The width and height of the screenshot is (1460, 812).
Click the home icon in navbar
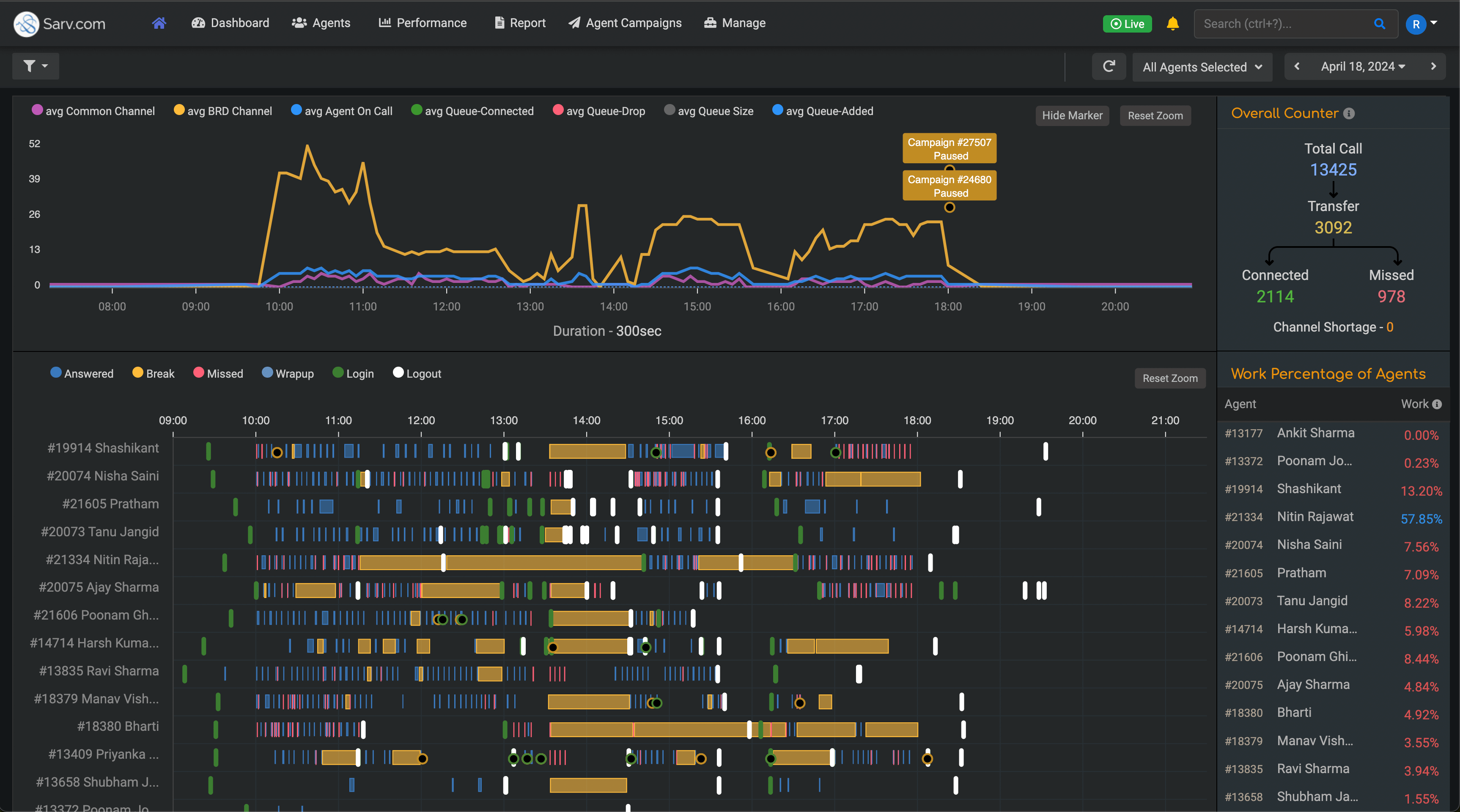coord(159,23)
